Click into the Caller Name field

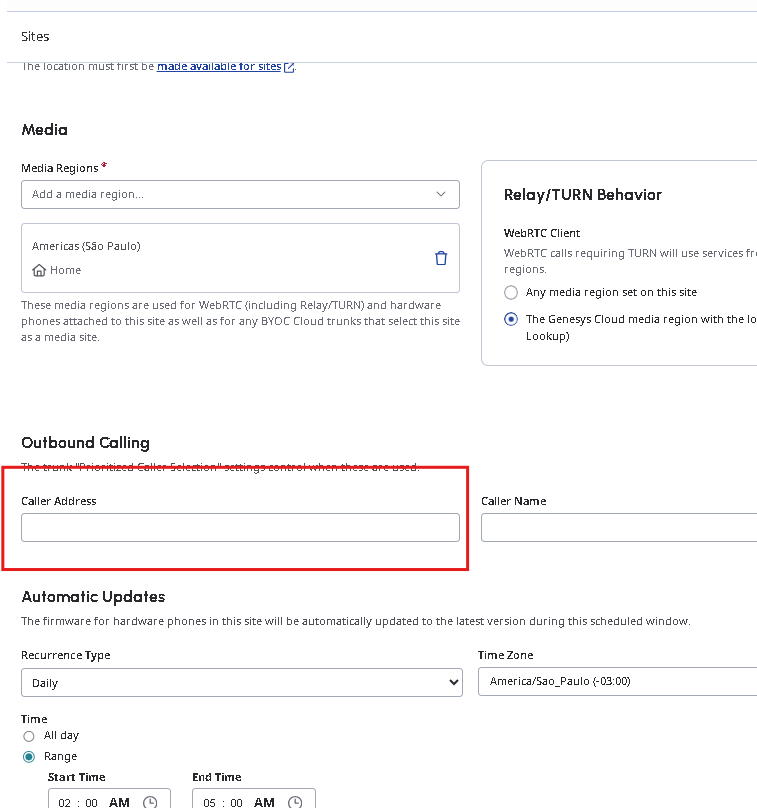618,527
